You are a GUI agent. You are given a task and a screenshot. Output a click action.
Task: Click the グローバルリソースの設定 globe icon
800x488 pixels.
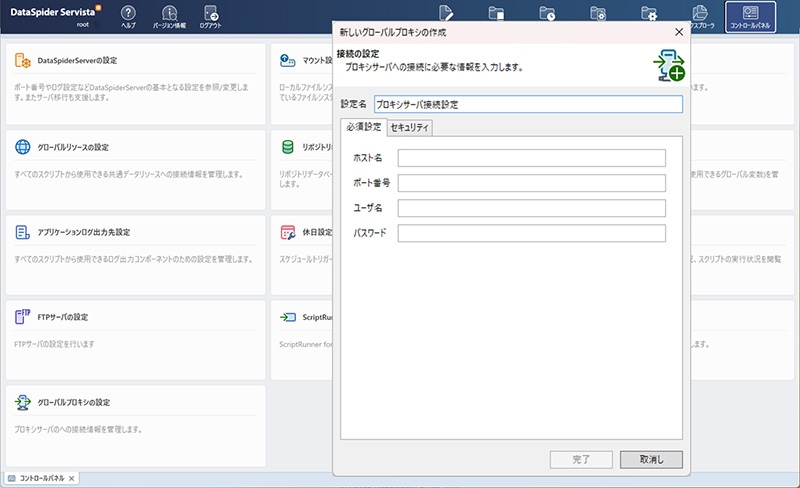tap(22, 147)
